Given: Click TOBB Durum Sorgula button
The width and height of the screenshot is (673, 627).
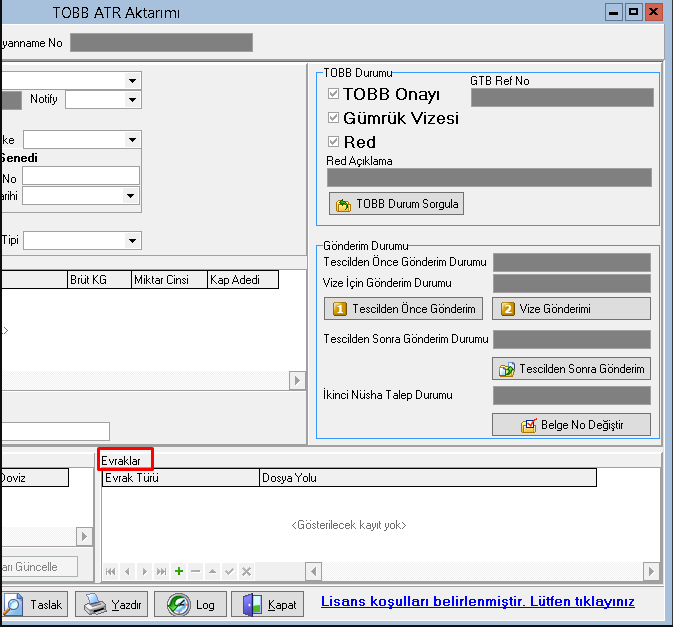Looking at the screenshot, I should click(396, 204).
